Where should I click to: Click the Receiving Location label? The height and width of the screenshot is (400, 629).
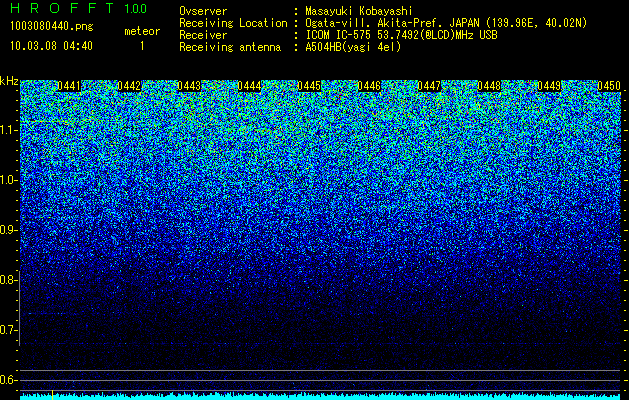coord(233,23)
